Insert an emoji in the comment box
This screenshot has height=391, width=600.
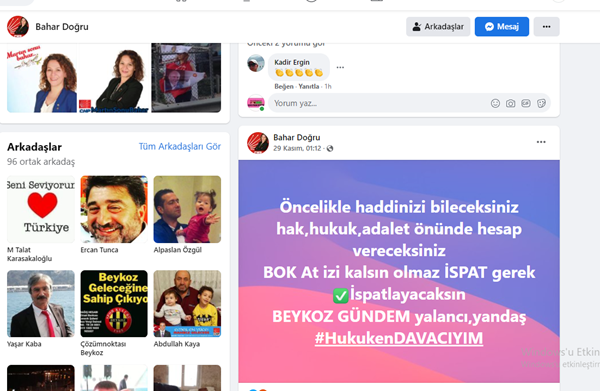495,103
